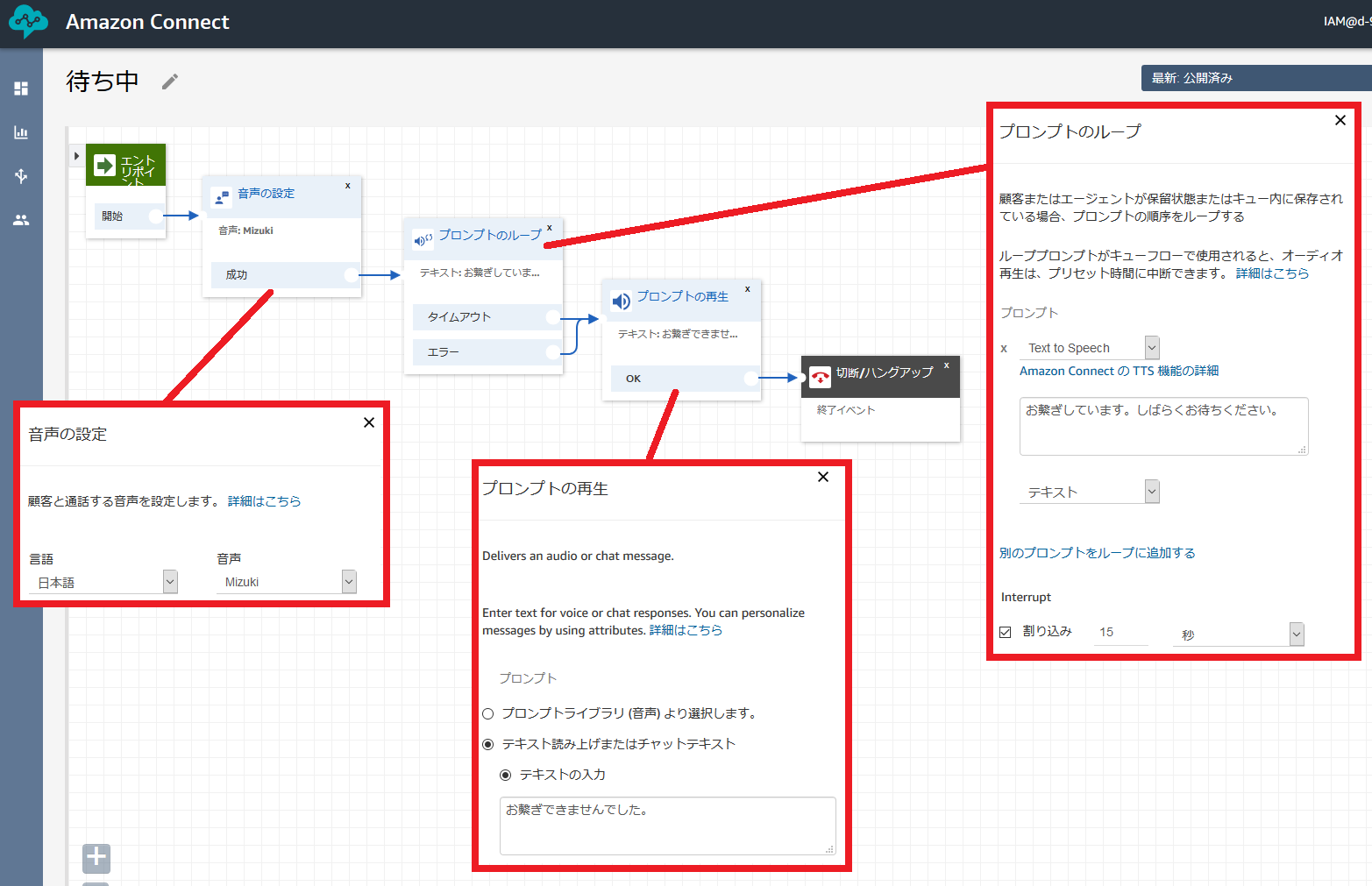Screen dimensions: 1372x886
Task: Click the red phone hangup icon
Action: tap(820, 377)
